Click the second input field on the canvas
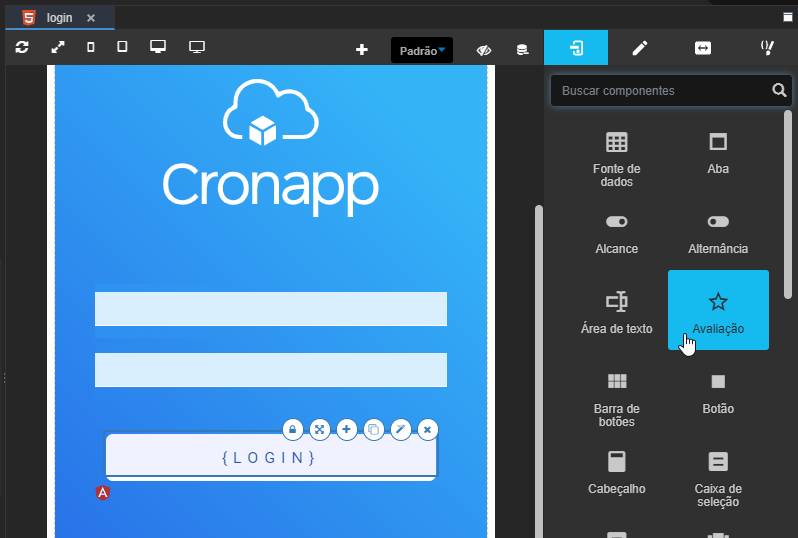Screen dimensions: 798x538 pyautogui.click(x=271, y=370)
